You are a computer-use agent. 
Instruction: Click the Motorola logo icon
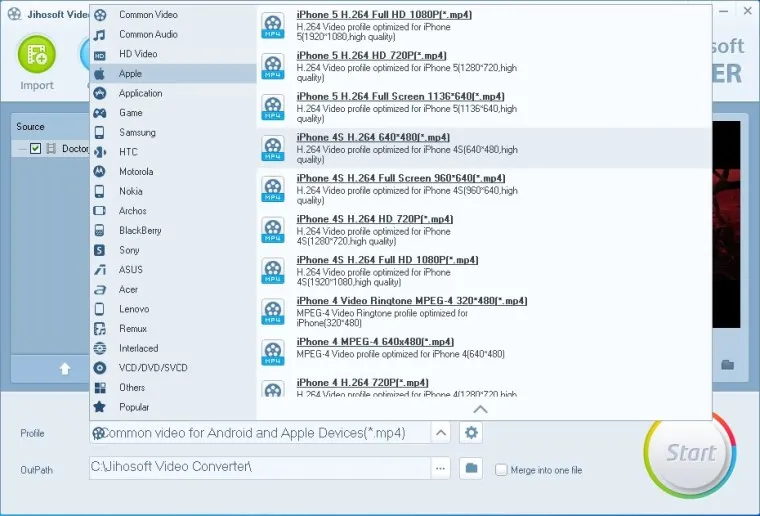point(99,171)
